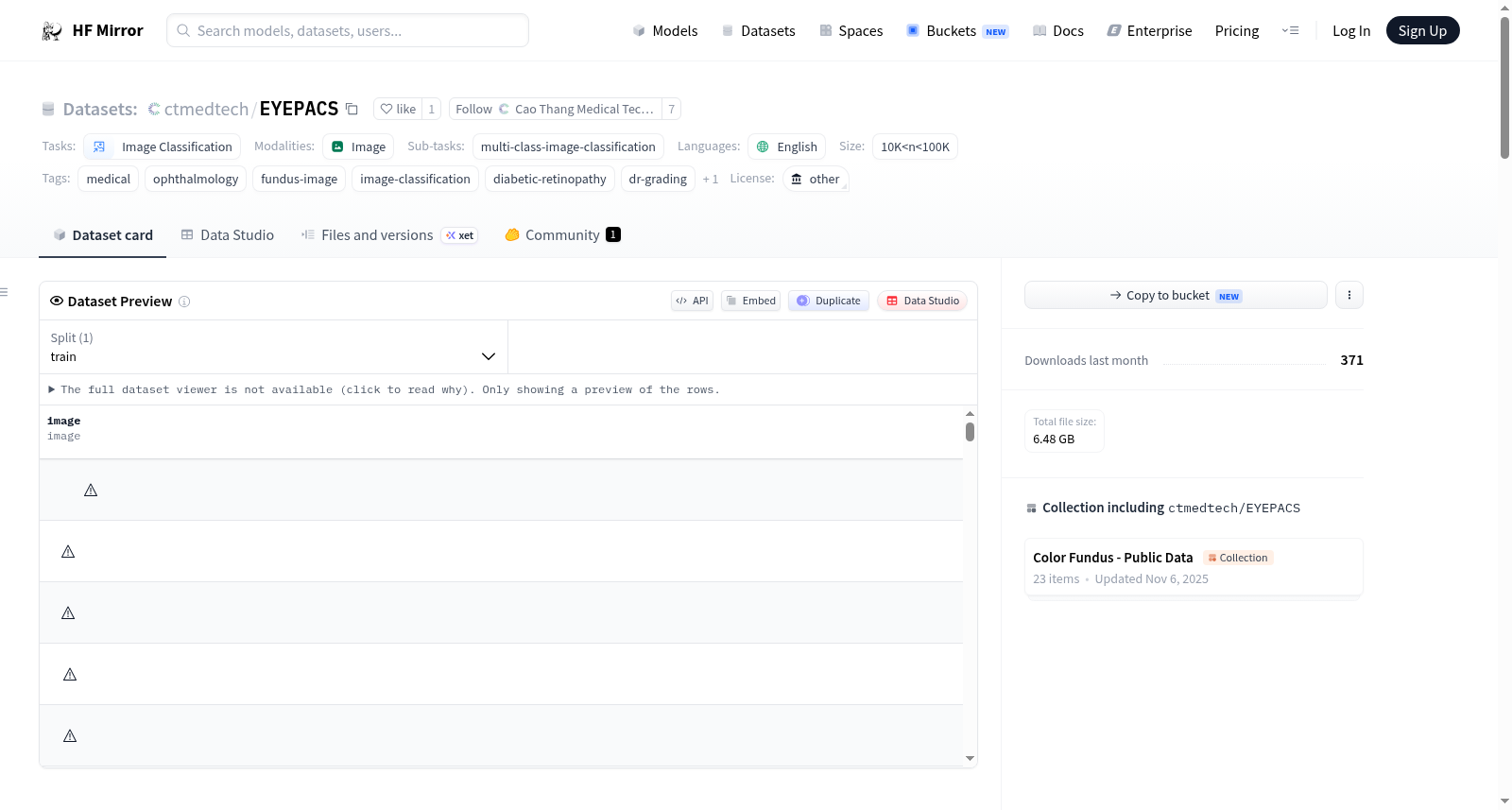Click the Embed button

click(751, 301)
